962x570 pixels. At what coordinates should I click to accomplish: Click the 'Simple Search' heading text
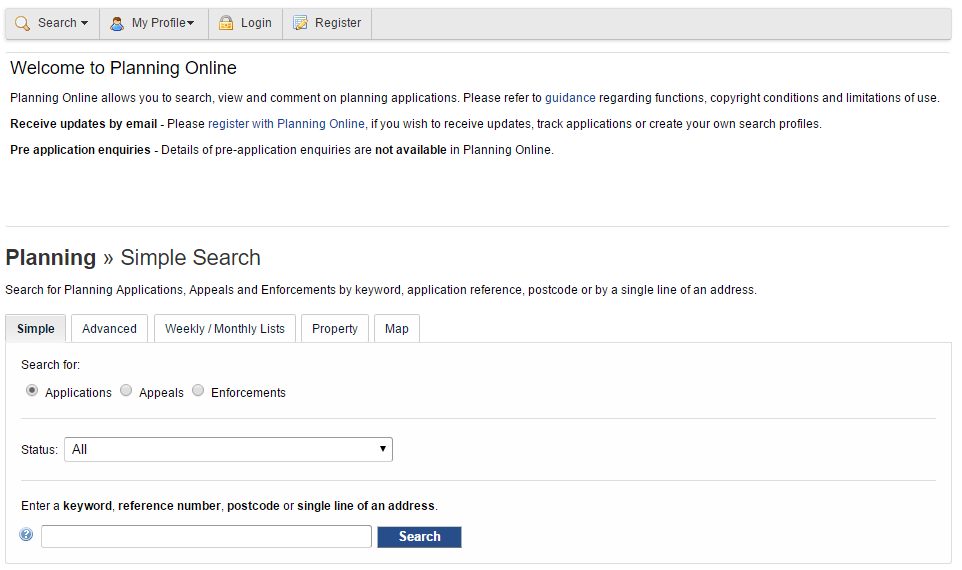pos(190,258)
